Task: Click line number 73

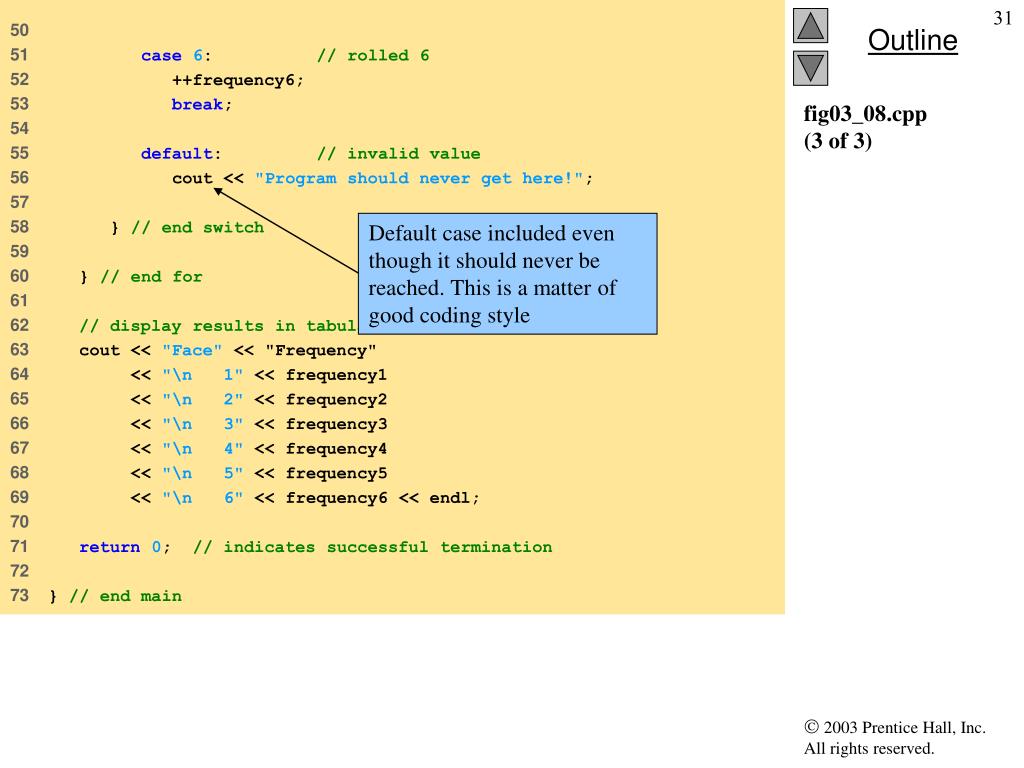Action: pyautogui.click(x=20, y=596)
